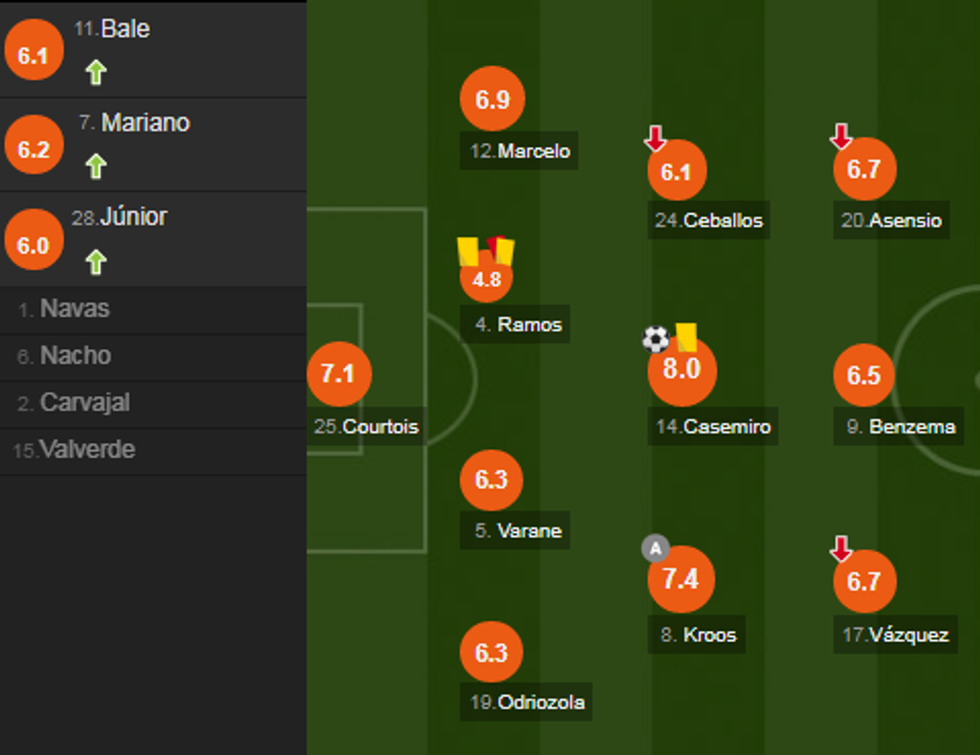Click the green sub-in arrow under Júnior
Viewport: 980px width, 755px height.
tap(96, 262)
